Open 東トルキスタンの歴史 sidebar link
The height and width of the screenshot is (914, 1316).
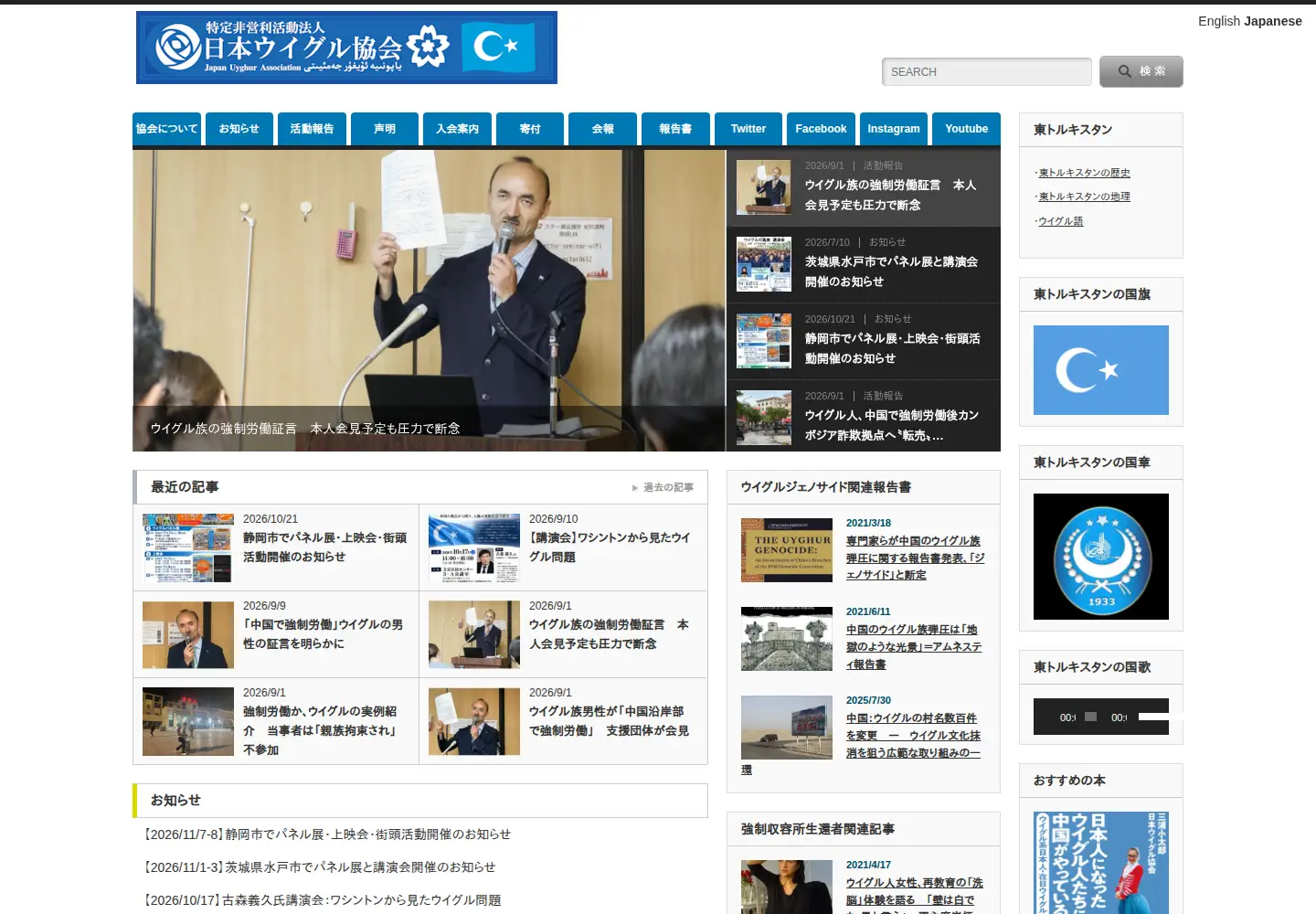coord(1084,173)
